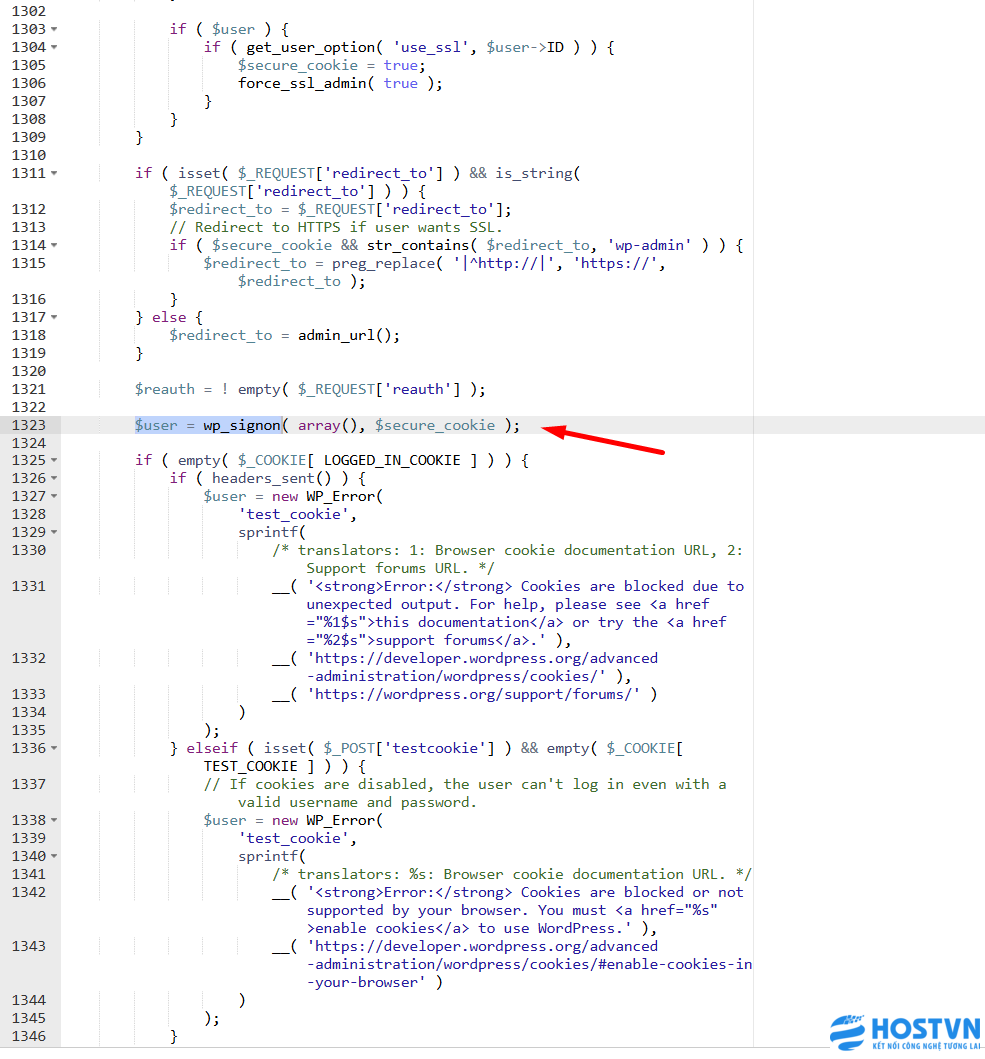Collapse the WP_Error block at line 1327
The image size is (985, 1059).
coord(54,497)
